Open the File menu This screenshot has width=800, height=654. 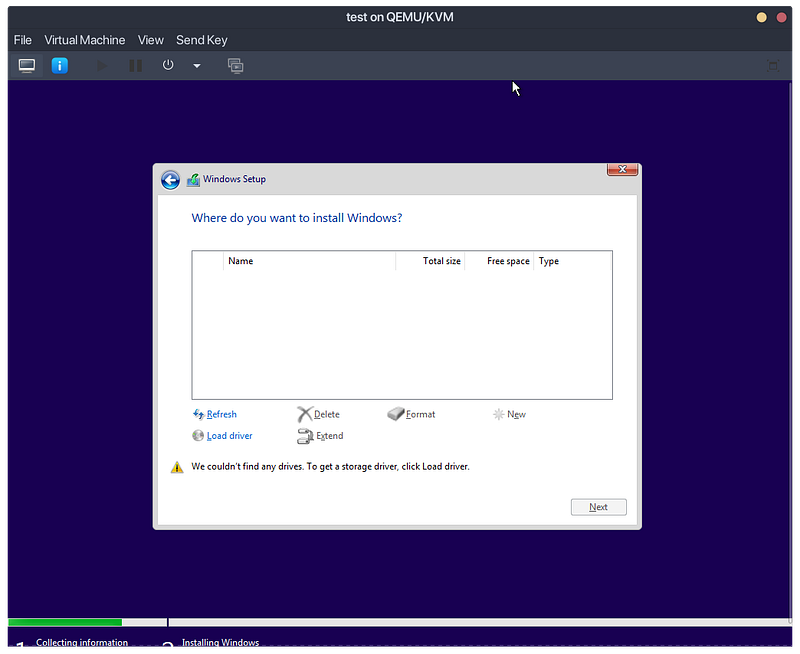click(x=22, y=40)
